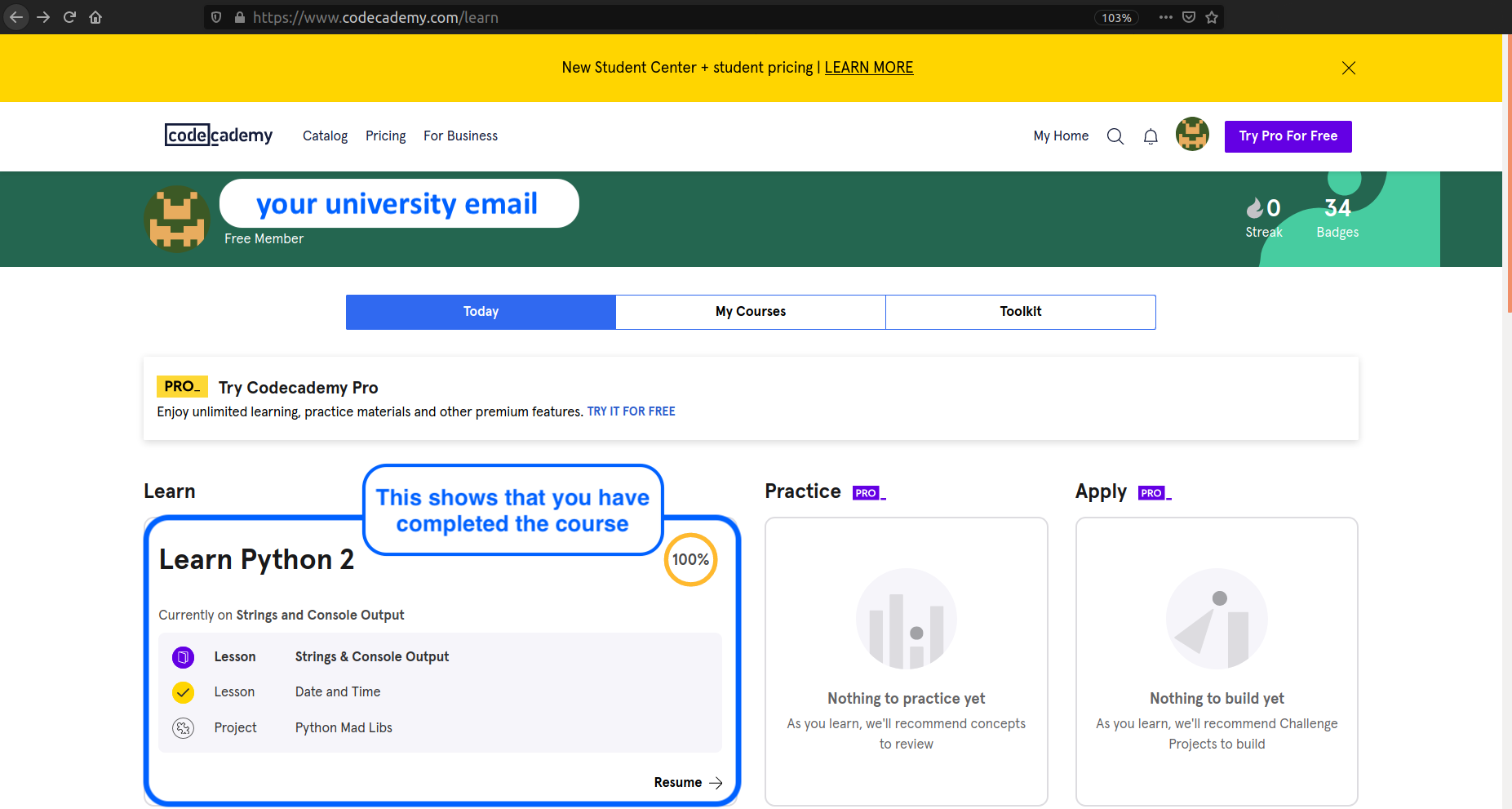Select the Today tab

(481, 312)
